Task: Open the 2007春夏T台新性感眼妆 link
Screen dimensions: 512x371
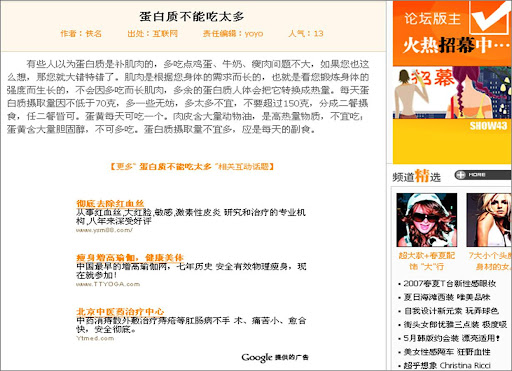Action: click(x=450, y=284)
